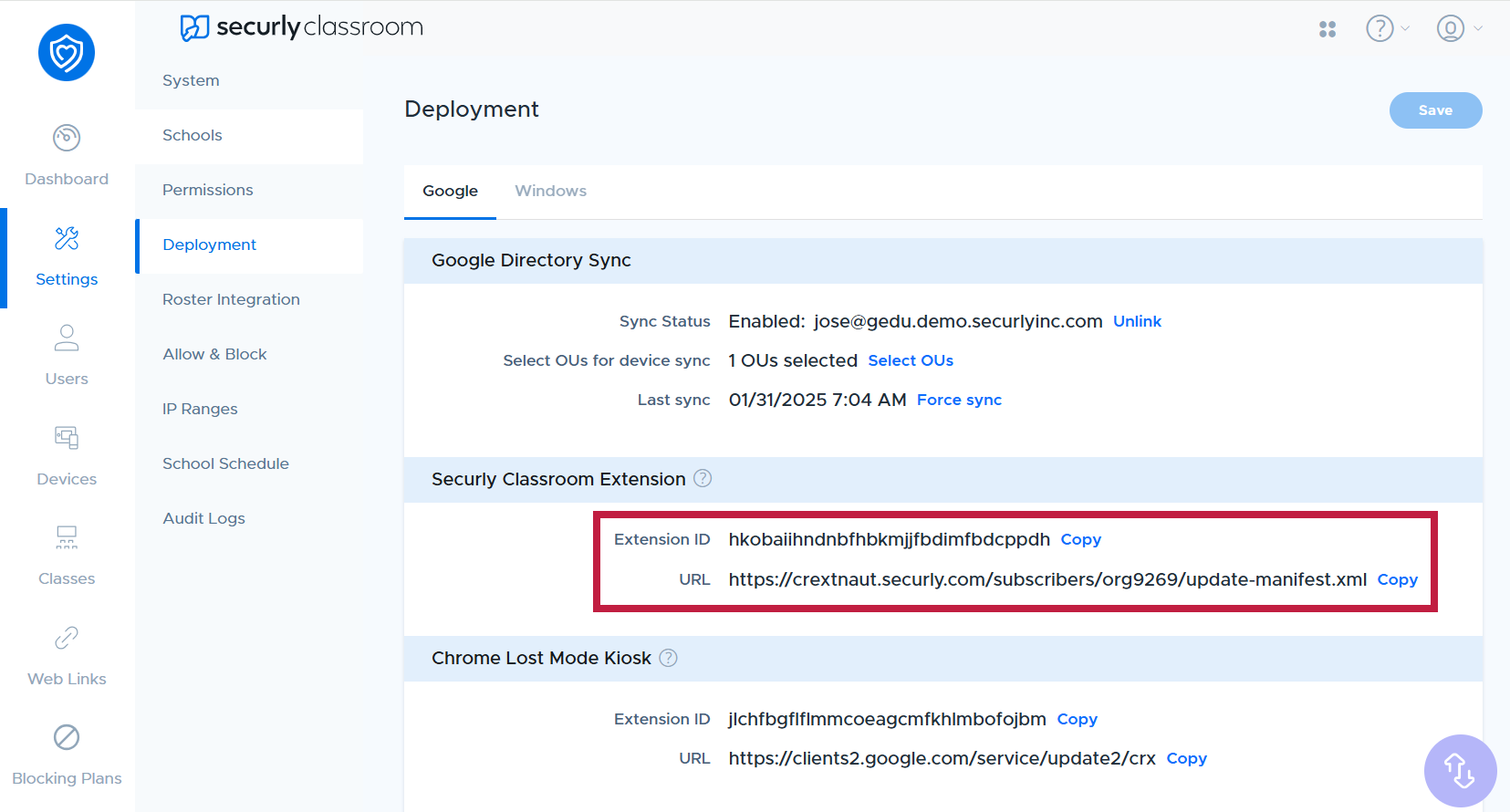The image size is (1510, 812).
Task: Click the update-manifest.xml URL text
Action: point(1047,579)
